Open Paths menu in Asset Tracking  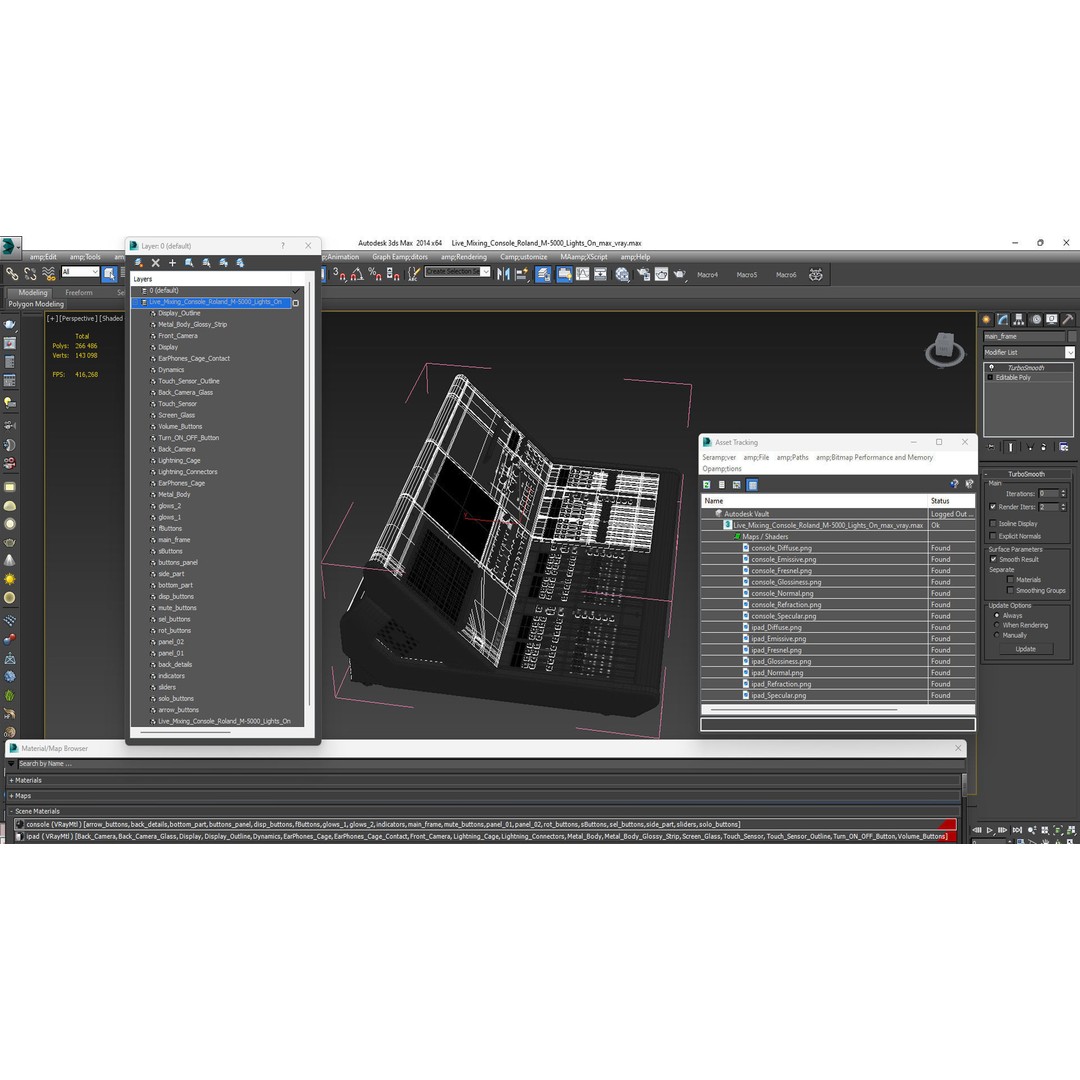tap(792, 457)
